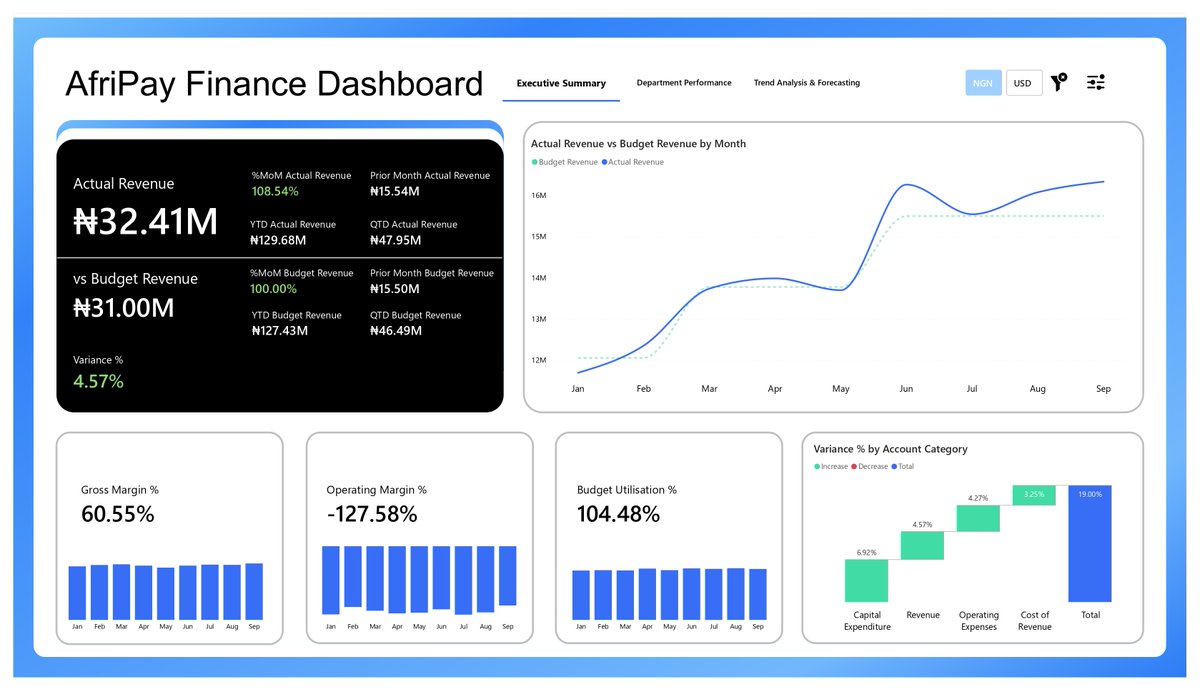
Task: Select the May bar in Gross Margin chart
Action: click(x=166, y=594)
